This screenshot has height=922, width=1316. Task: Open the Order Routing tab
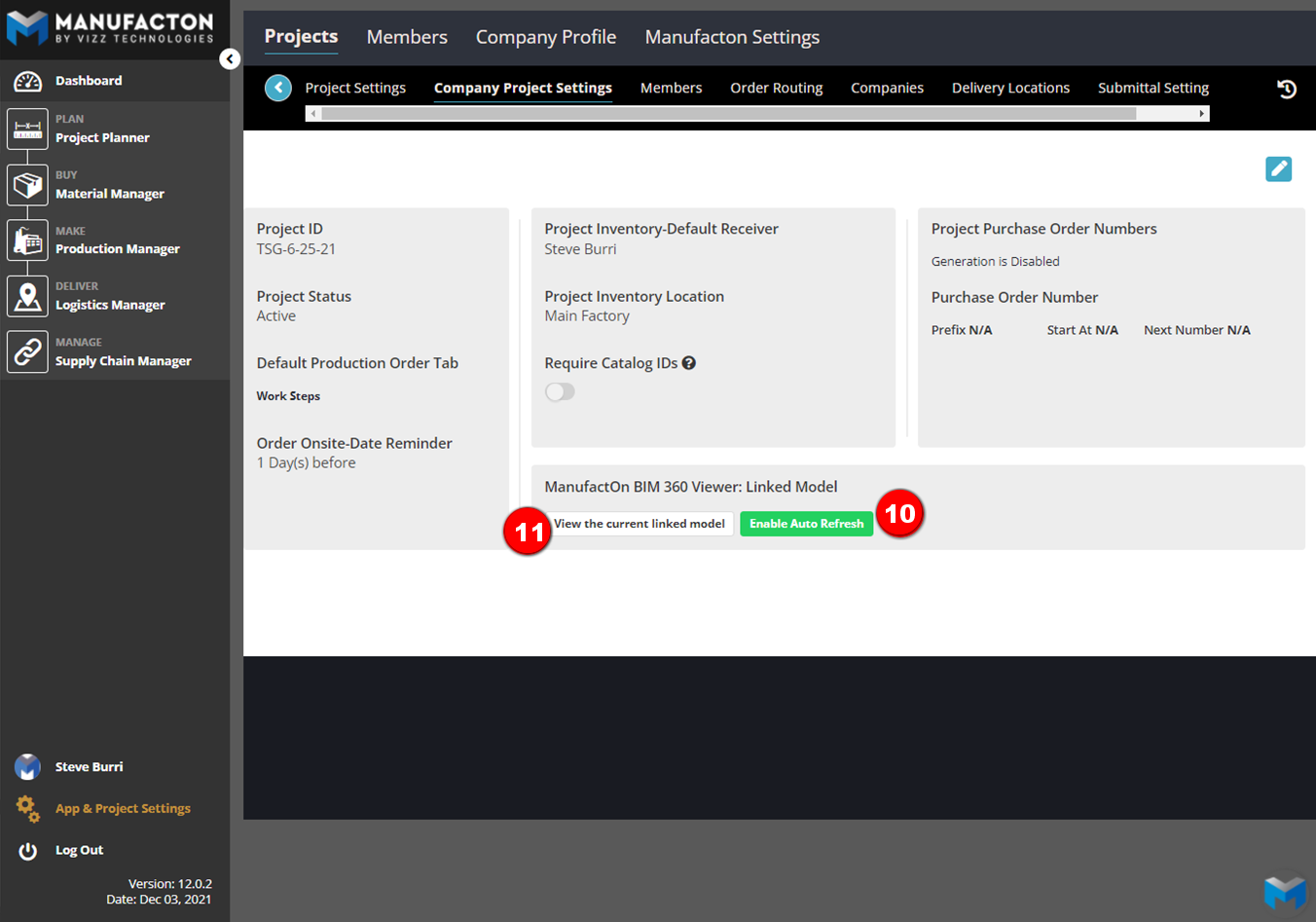[776, 88]
